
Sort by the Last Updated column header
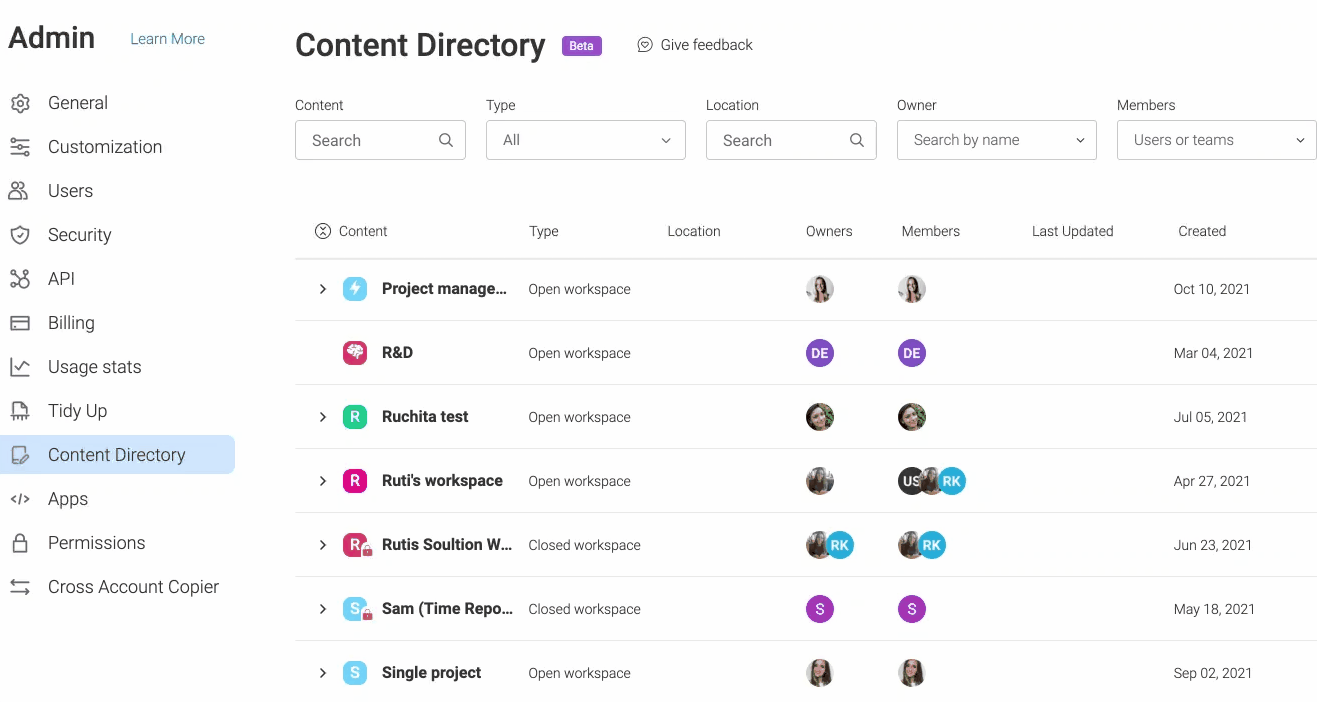point(1073,231)
